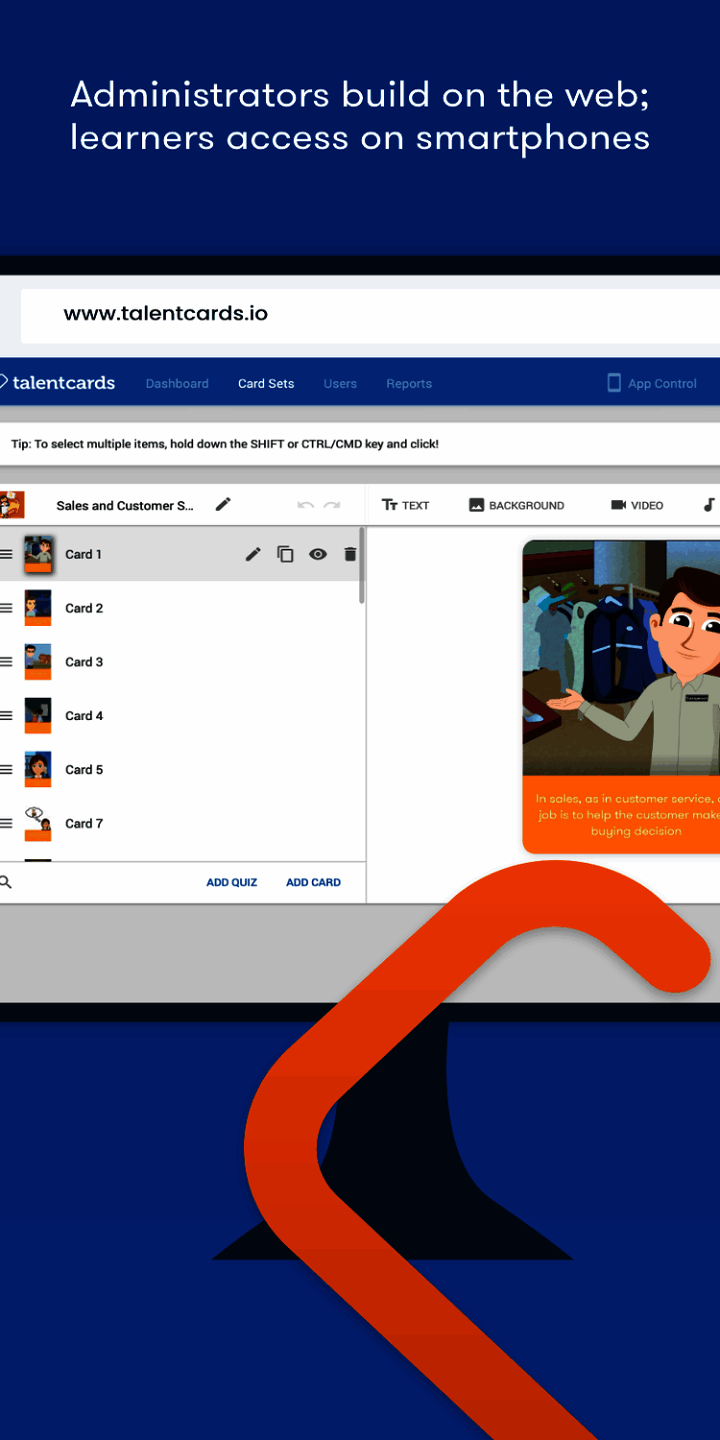Open the Users tab

340,384
